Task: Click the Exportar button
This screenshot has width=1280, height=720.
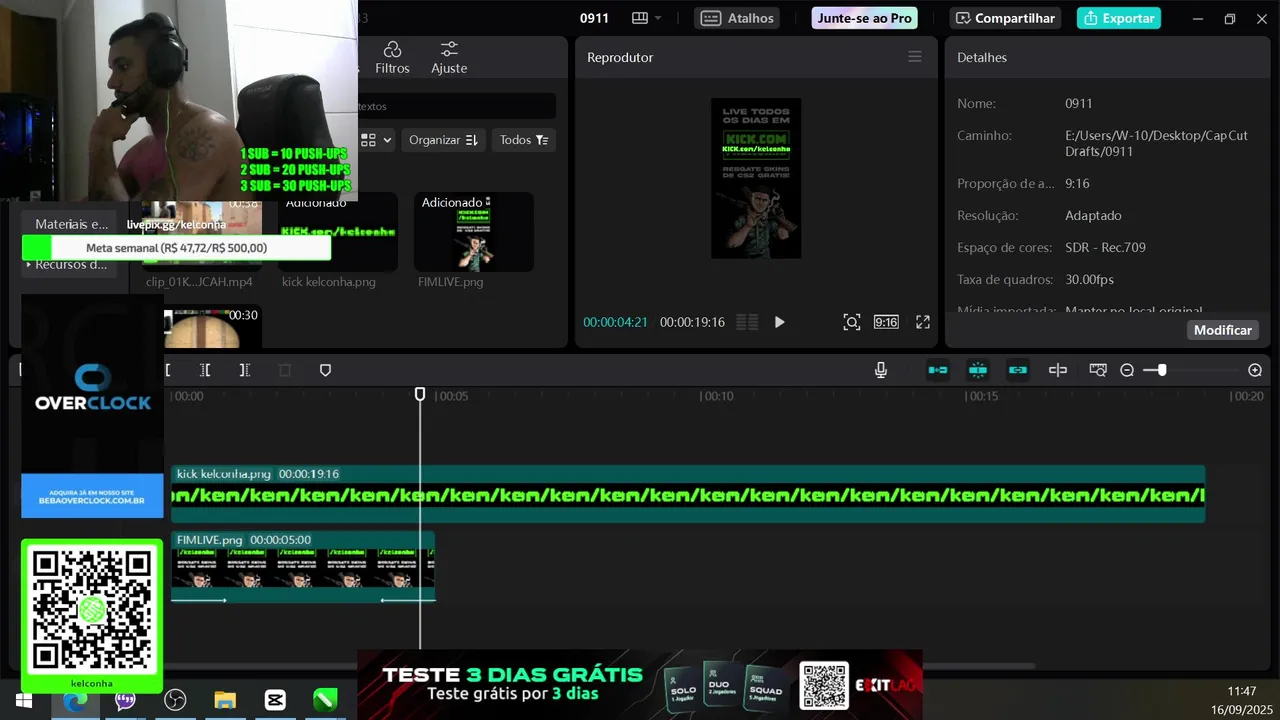Action: click(x=1119, y=18)
